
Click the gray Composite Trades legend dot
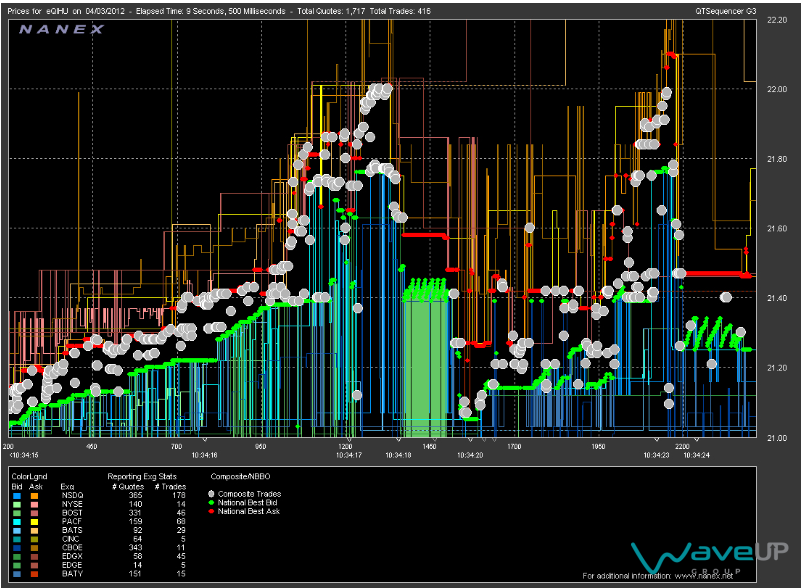pos(211,493)
